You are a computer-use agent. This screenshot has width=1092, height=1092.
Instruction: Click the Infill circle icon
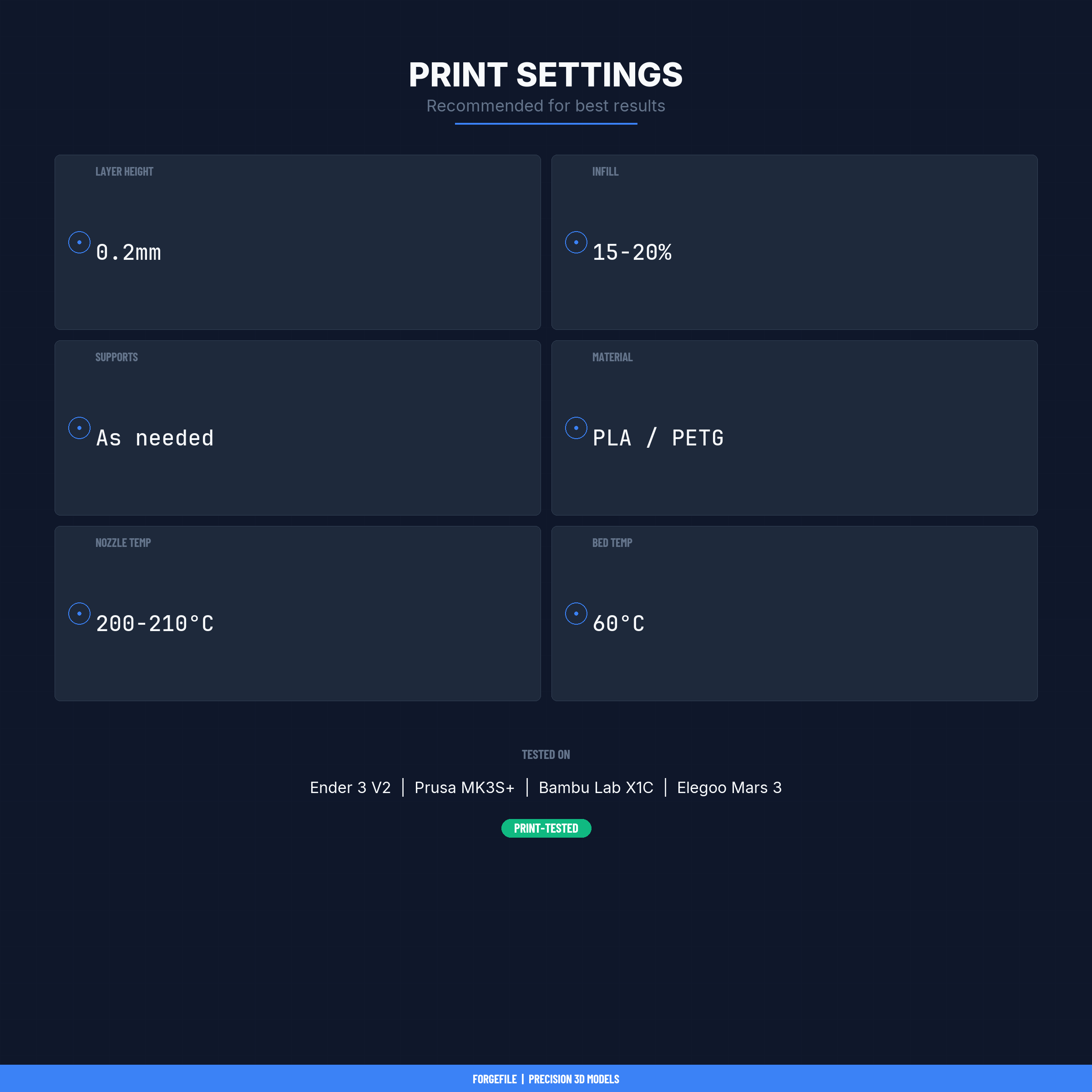tap(576, 243)
